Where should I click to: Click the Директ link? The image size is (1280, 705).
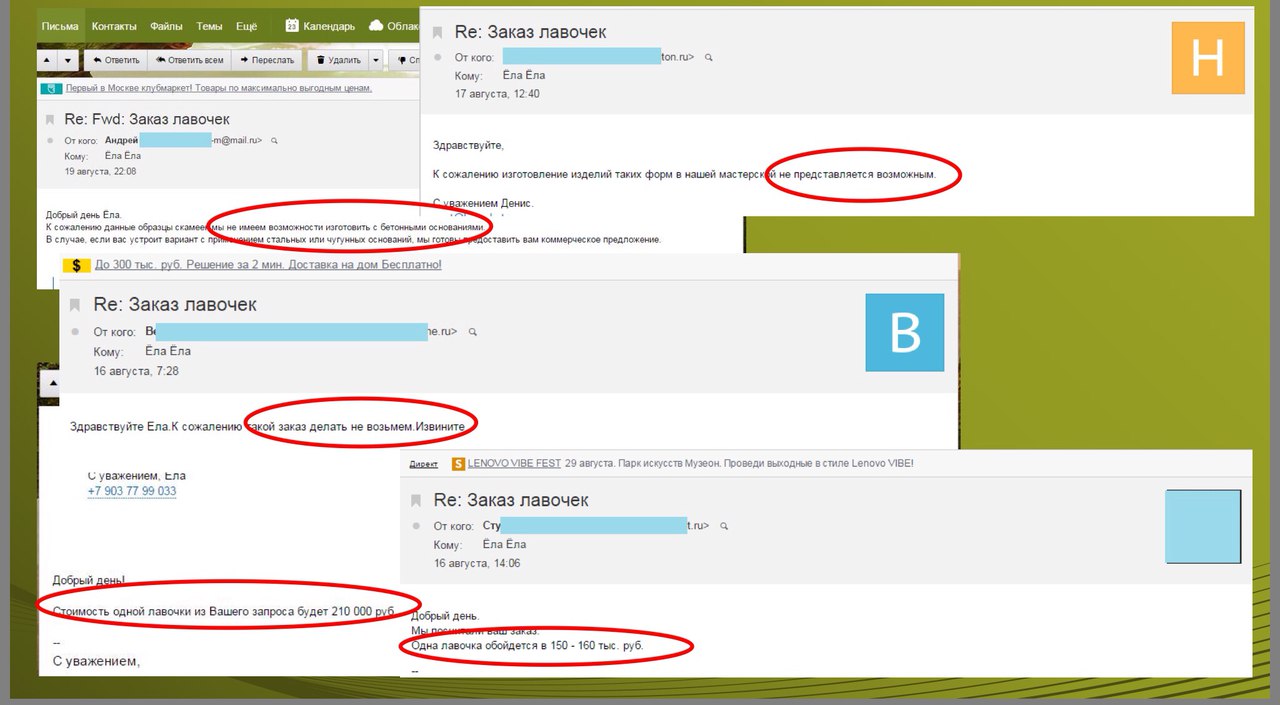point(424,464)
